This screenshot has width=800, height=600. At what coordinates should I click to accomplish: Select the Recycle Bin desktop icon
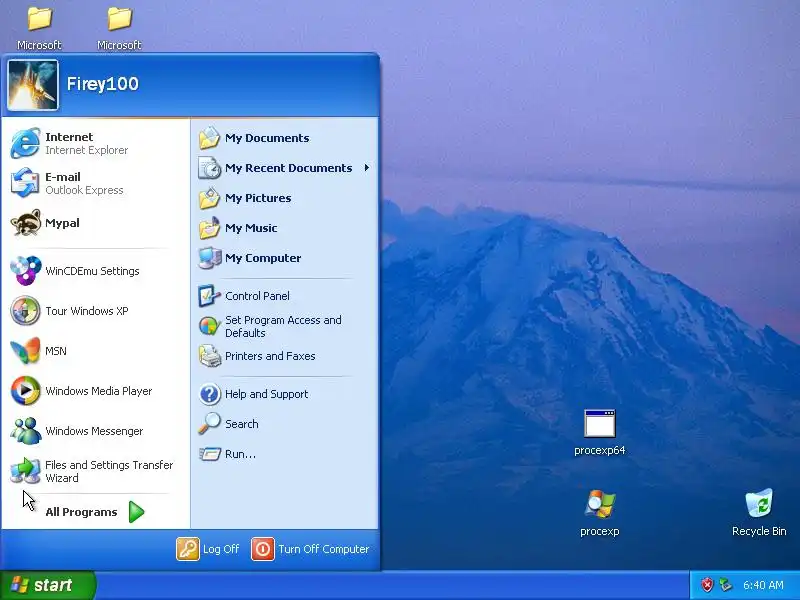[x=759, y=504]
